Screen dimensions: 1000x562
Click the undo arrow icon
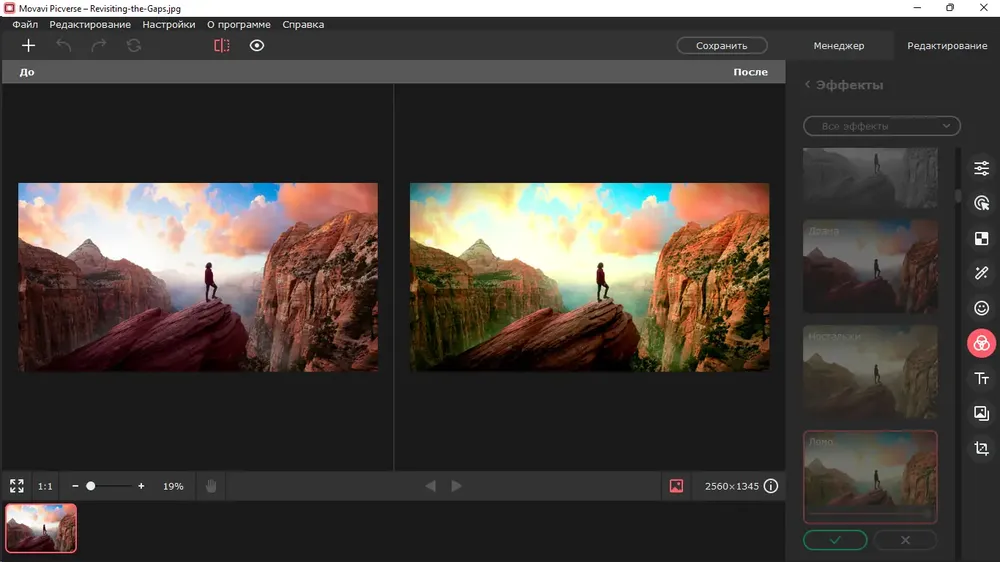pos(64,45)
